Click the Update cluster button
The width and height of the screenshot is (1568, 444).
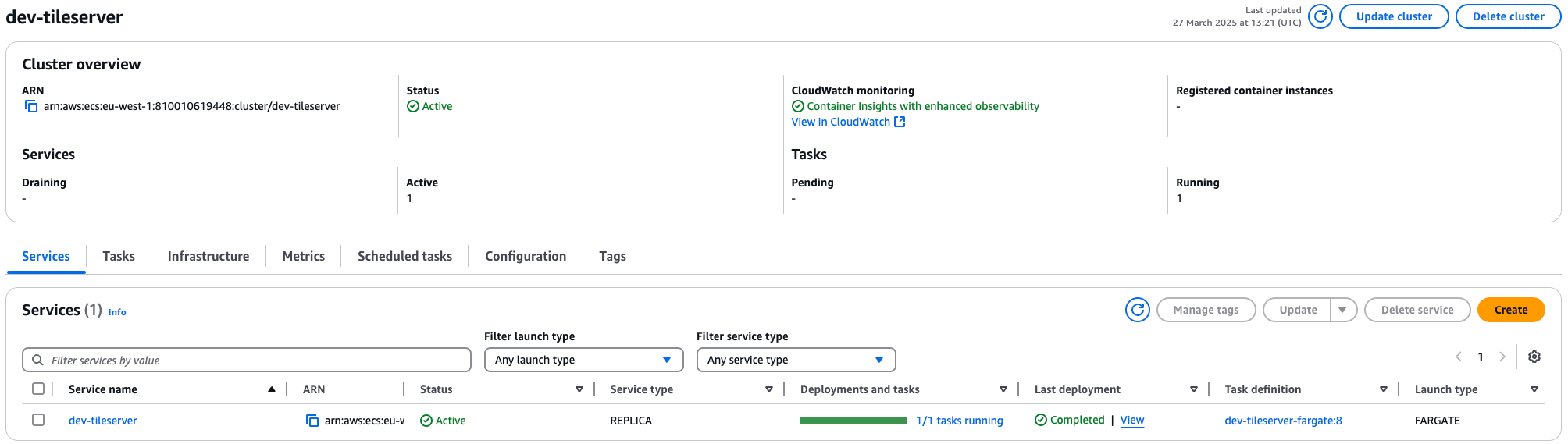coord(1394,16)
